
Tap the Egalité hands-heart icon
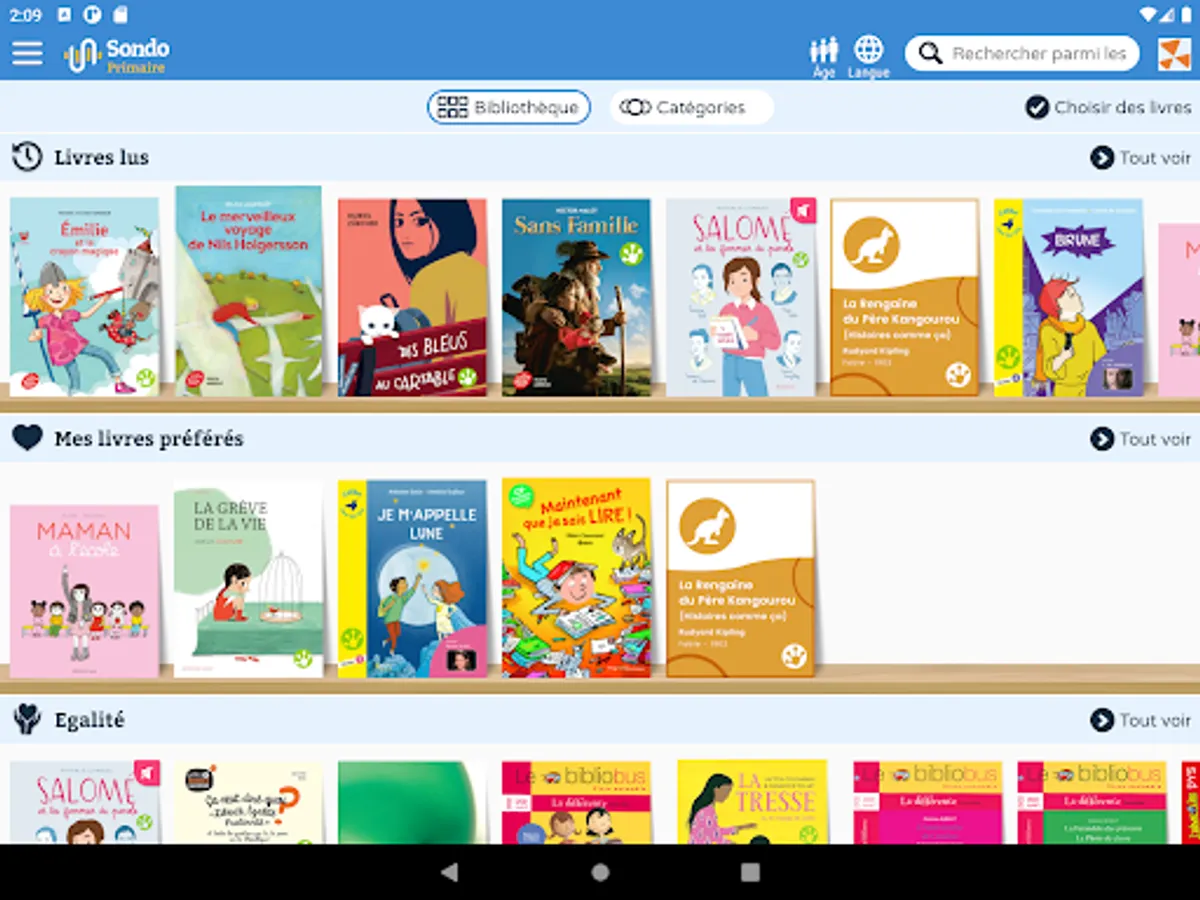pyautogui.click(x=27, y=719)
